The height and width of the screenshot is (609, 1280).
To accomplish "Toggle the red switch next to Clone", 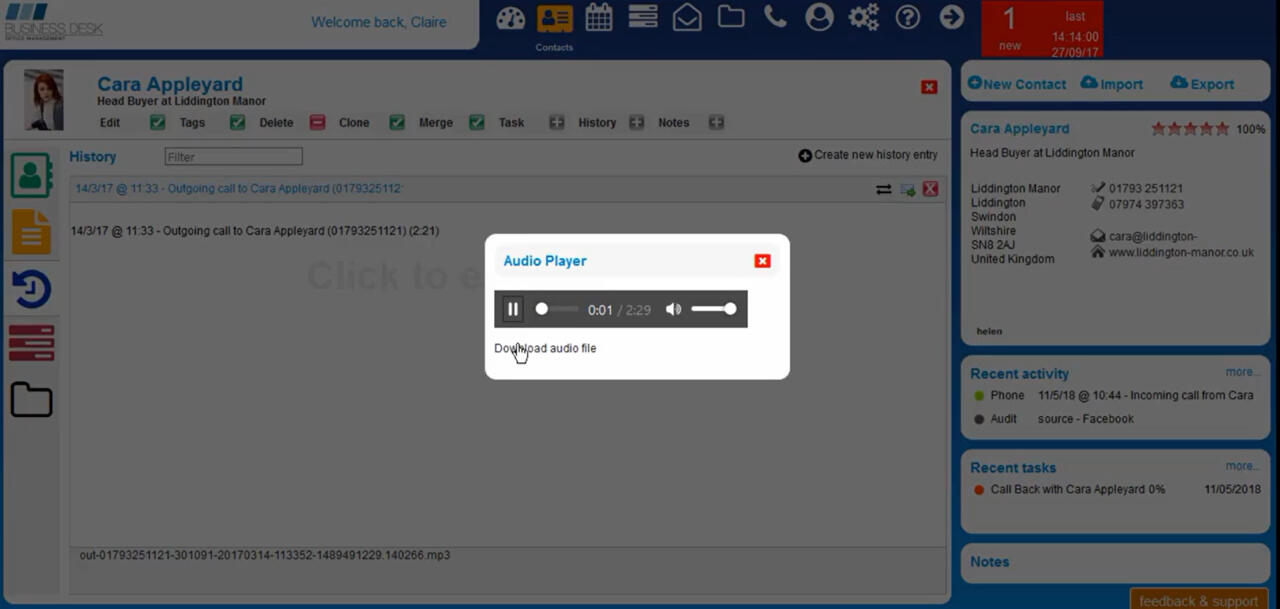I will [320, 121].
